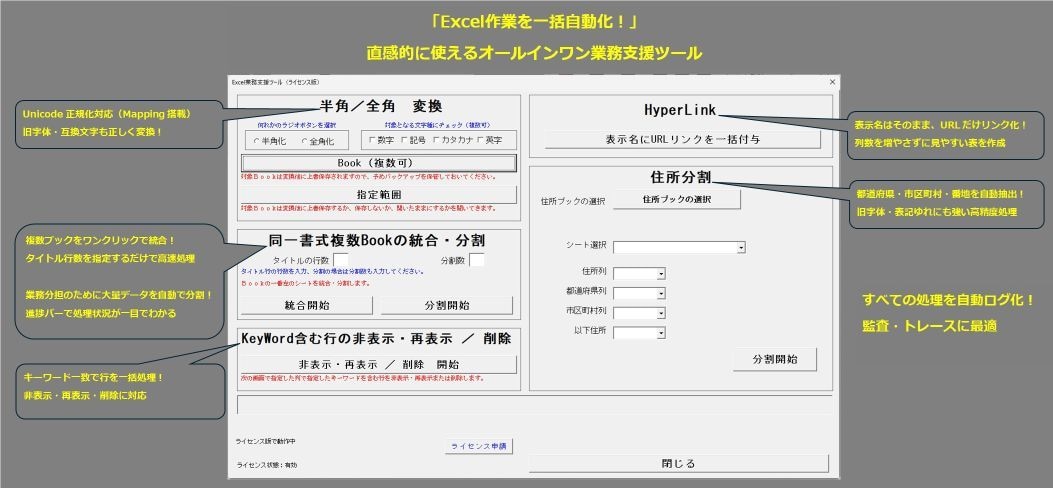
Task: Click 非表示・再表示／削除 開始 button
Action: click(x=379, y=364)
